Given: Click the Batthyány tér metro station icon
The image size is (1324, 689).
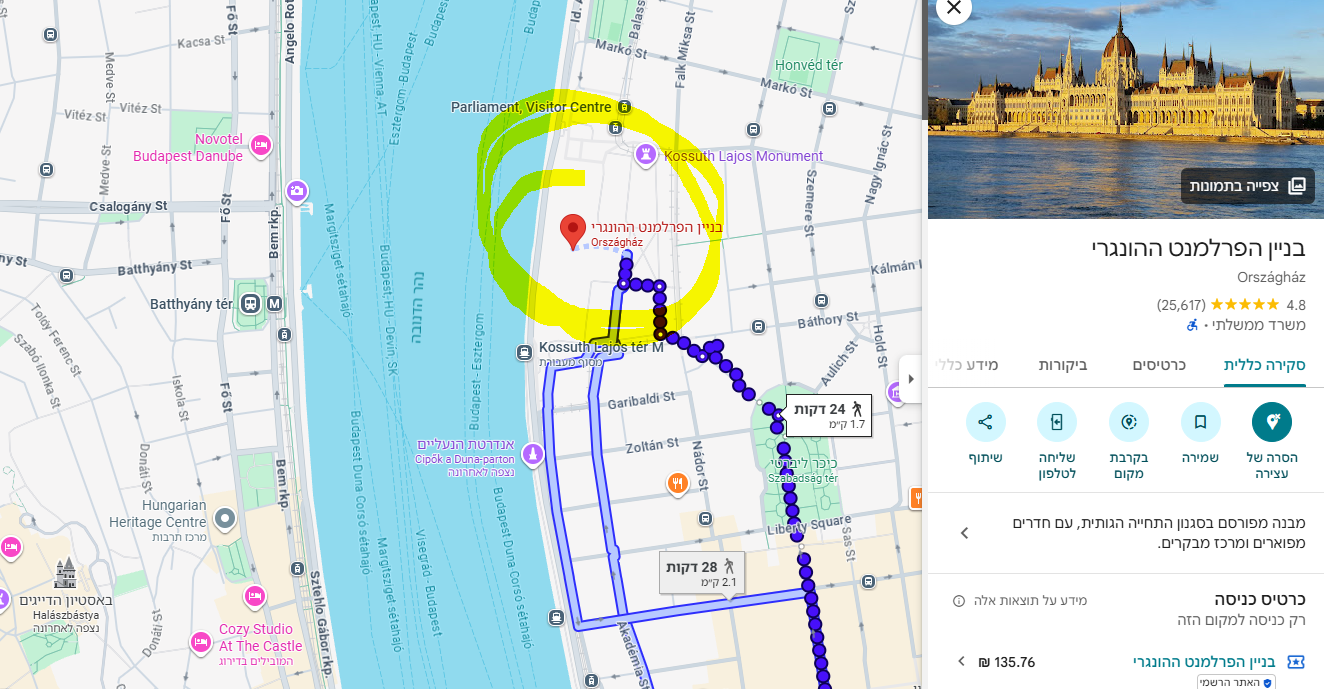Looking at the screenshot, I should point(249,303).
